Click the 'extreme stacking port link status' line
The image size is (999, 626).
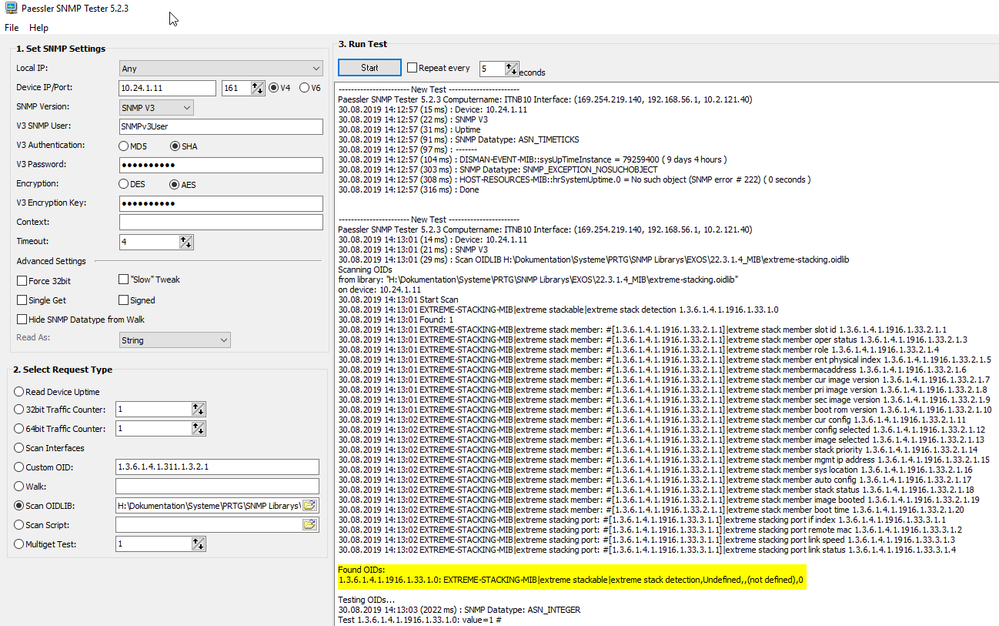[647, 550]
